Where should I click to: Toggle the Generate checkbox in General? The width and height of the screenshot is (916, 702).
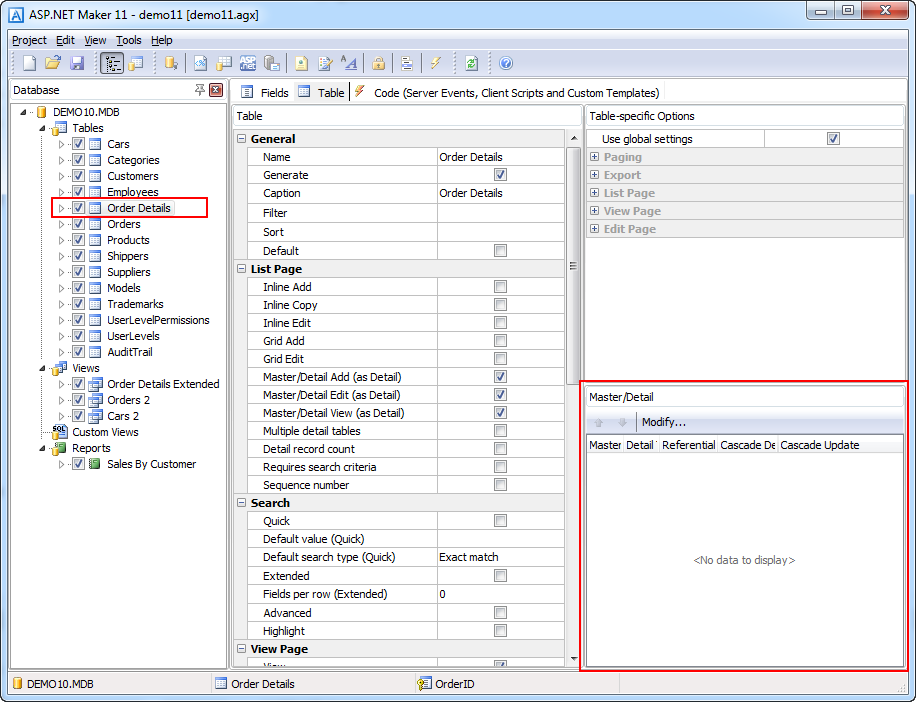coord(500,175)
